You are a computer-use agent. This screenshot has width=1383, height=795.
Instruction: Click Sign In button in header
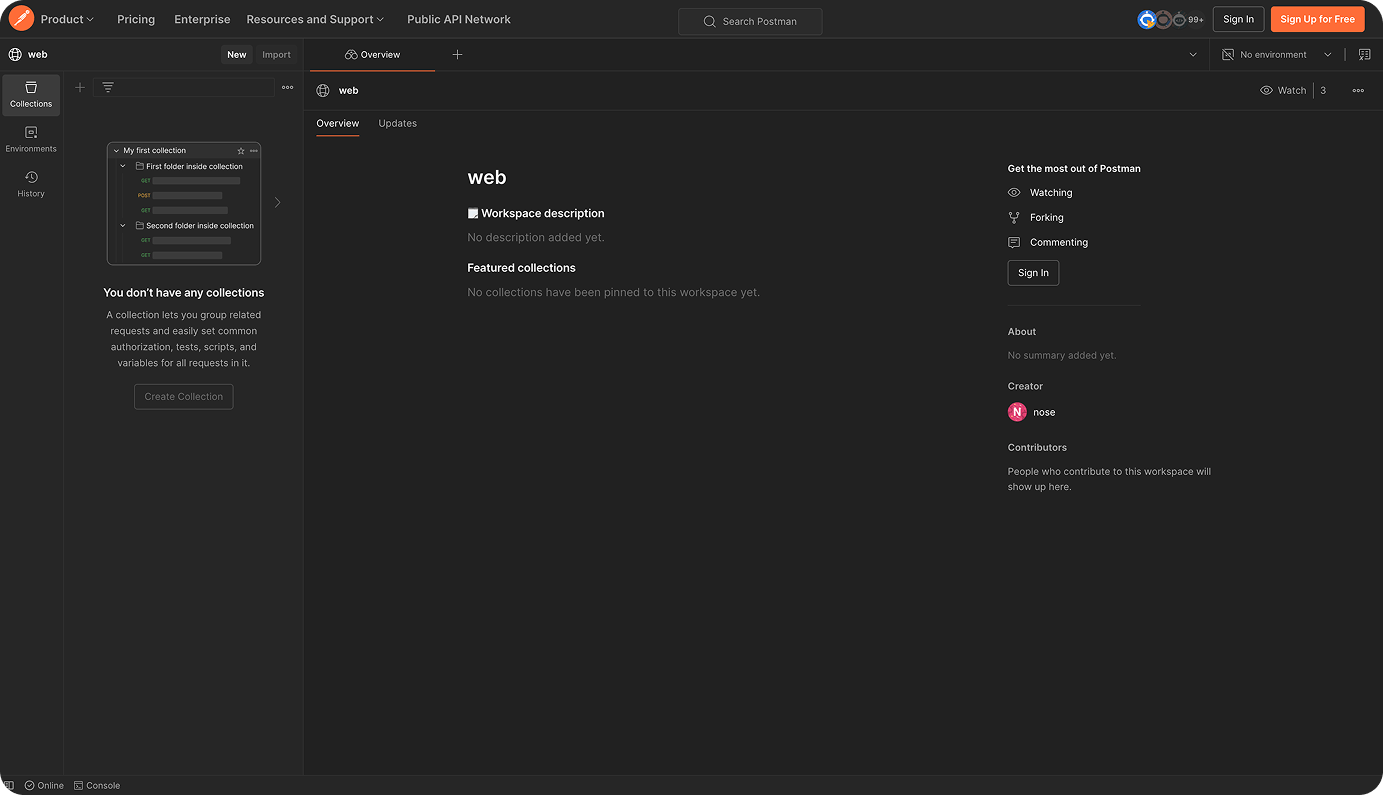pyautogui.click(x=1238, y=19)
